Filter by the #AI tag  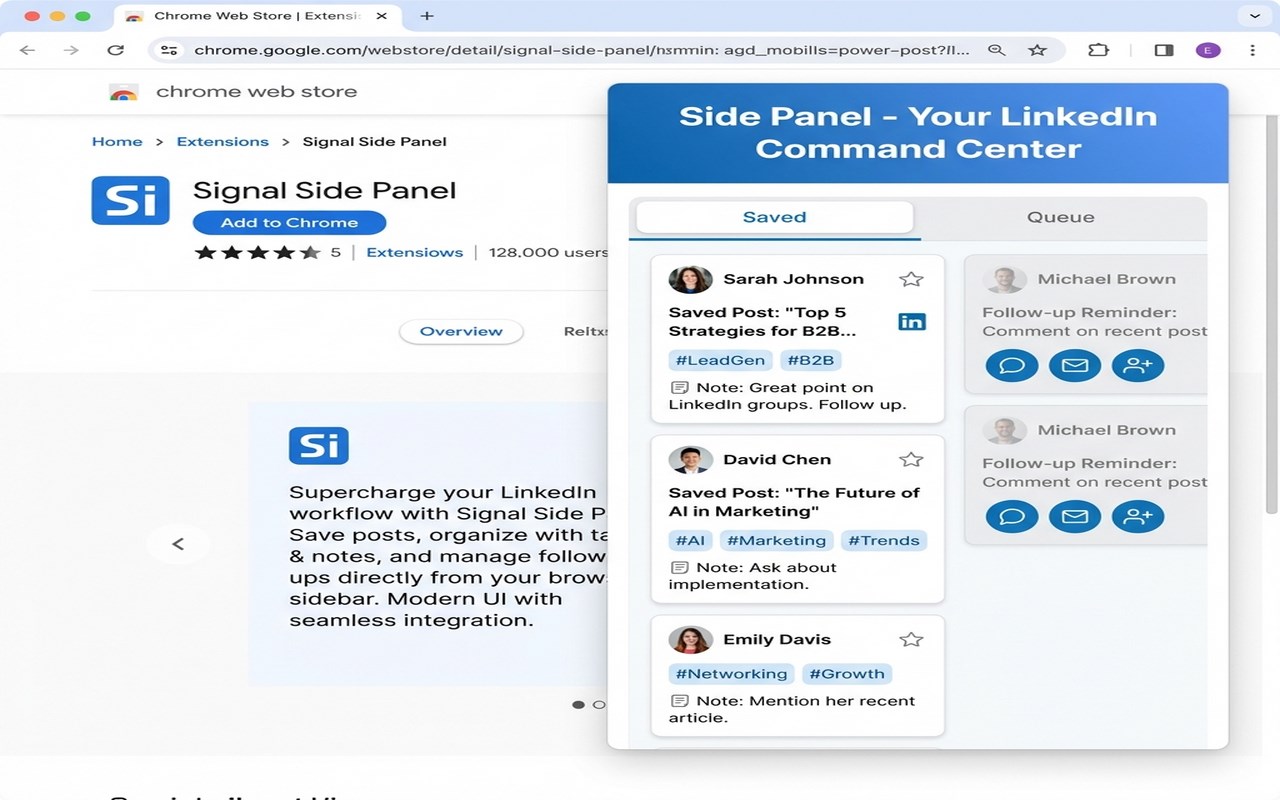691,541
